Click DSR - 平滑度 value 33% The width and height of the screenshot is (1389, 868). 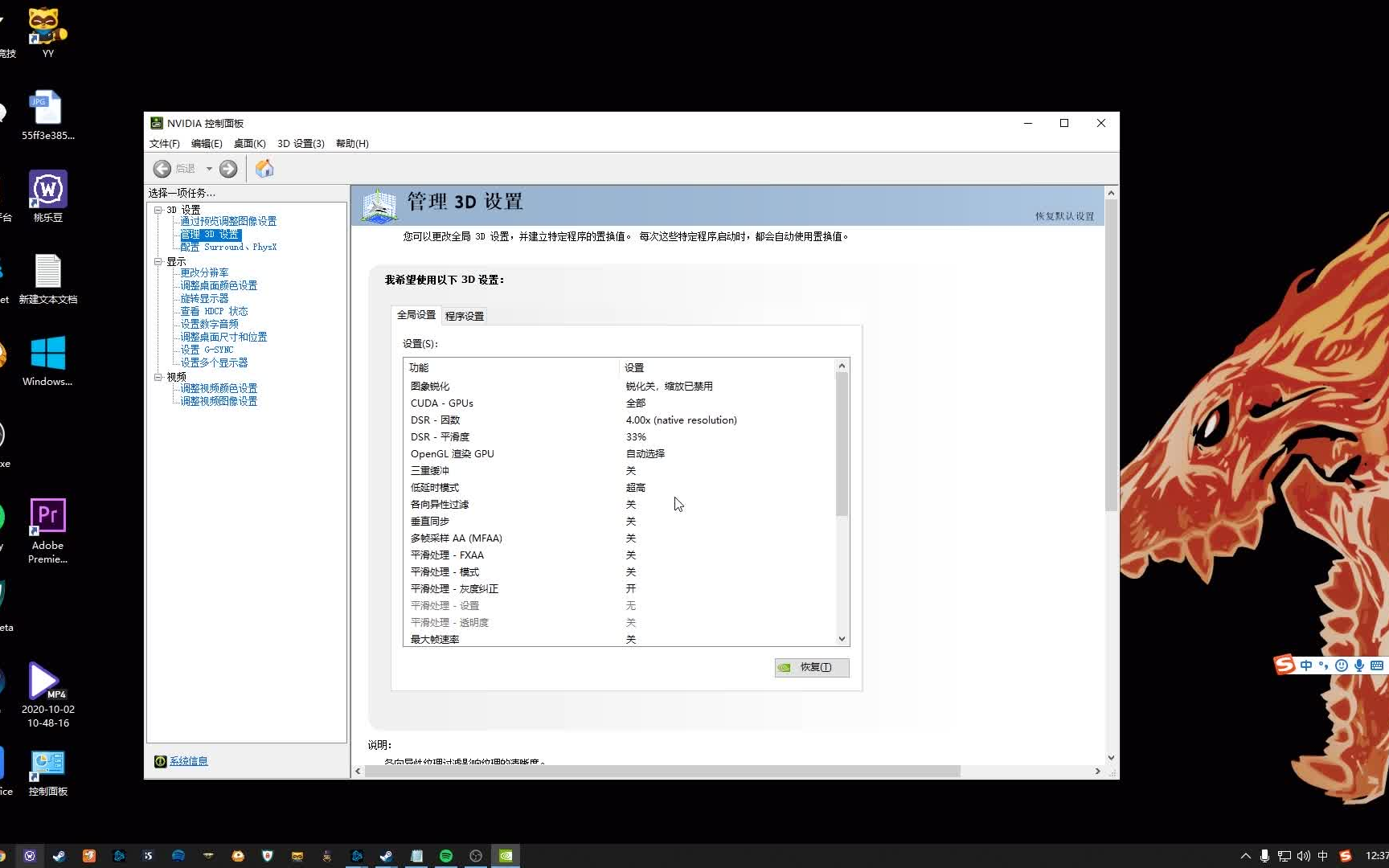(x=636, y=437)
